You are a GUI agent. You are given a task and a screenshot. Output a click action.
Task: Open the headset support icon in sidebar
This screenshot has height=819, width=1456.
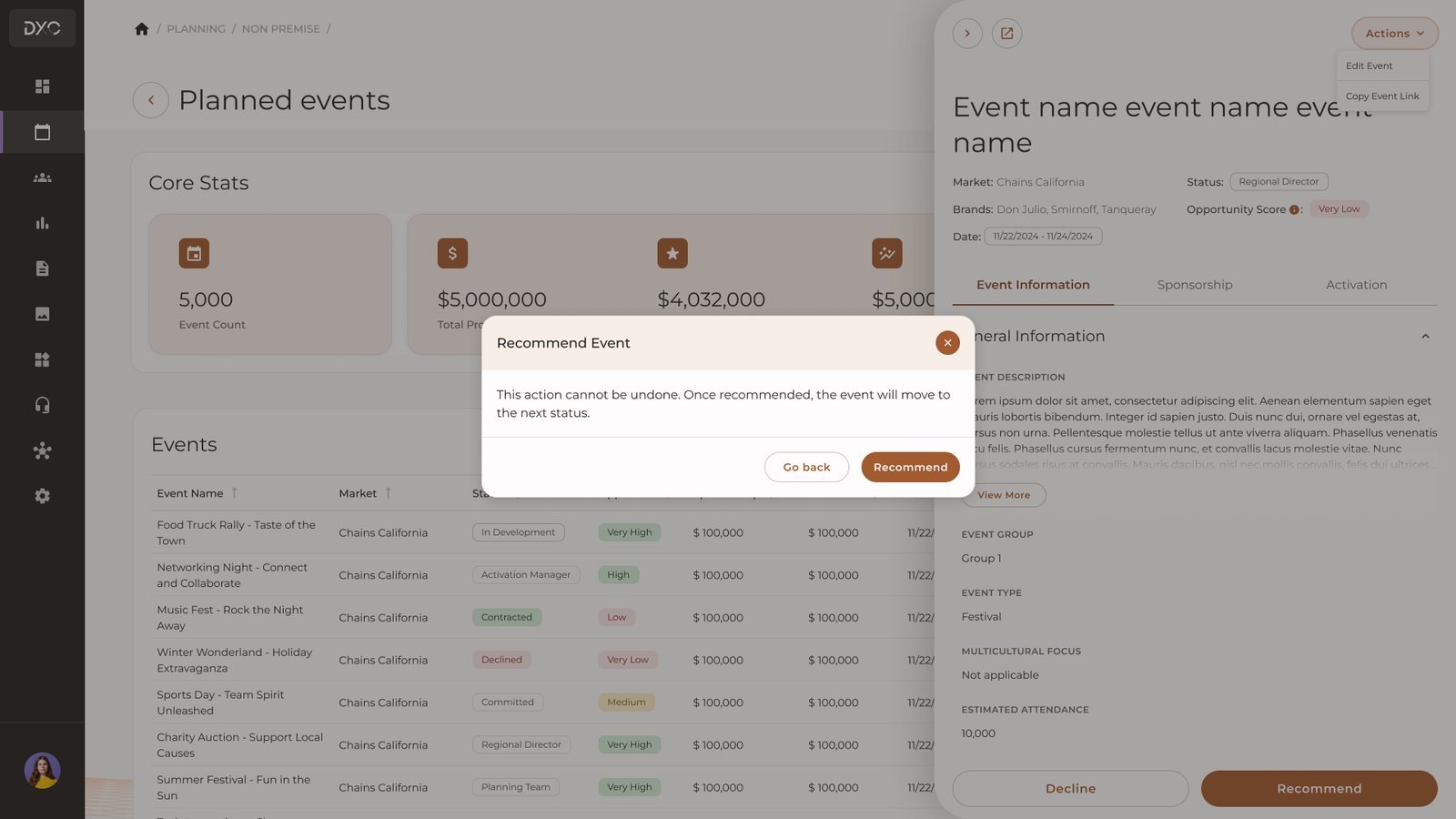[x=42, y=405]
